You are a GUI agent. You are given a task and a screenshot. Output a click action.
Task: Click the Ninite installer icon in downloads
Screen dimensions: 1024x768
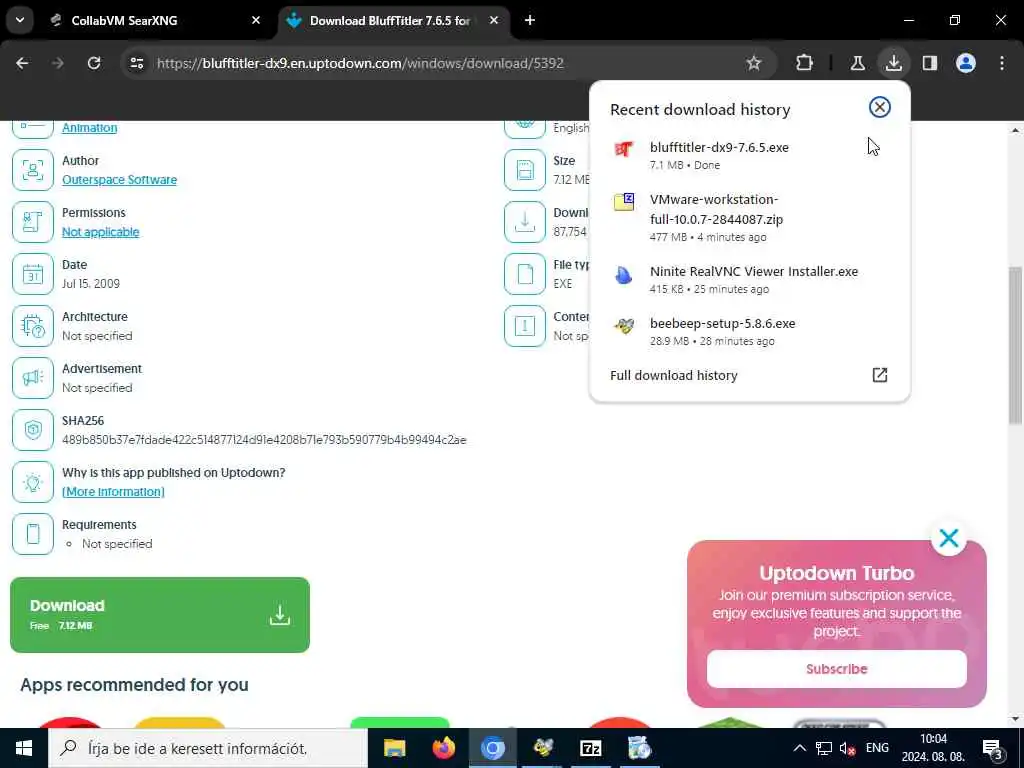coord(624,274)
